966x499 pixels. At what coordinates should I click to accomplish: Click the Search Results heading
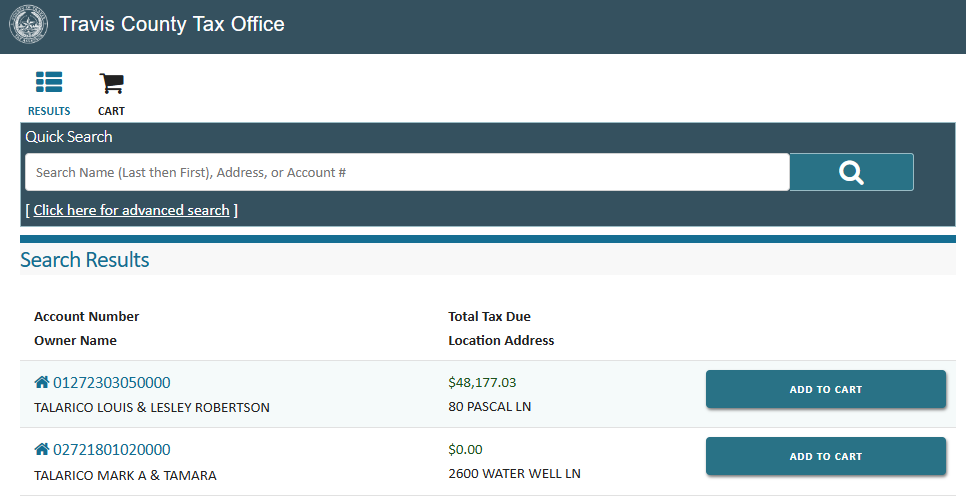click(85, 260)
